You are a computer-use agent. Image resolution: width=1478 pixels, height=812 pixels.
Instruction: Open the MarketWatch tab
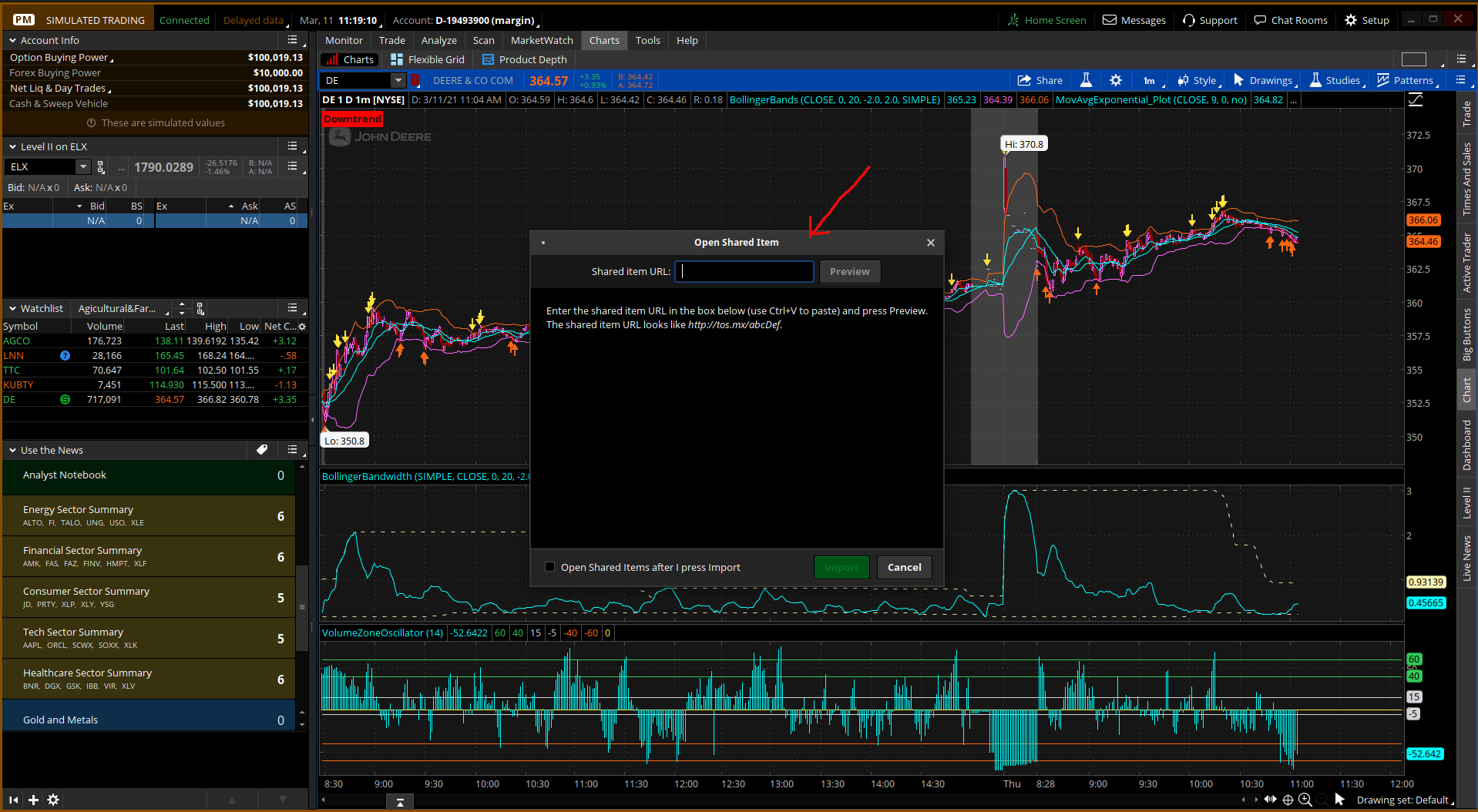542,40
